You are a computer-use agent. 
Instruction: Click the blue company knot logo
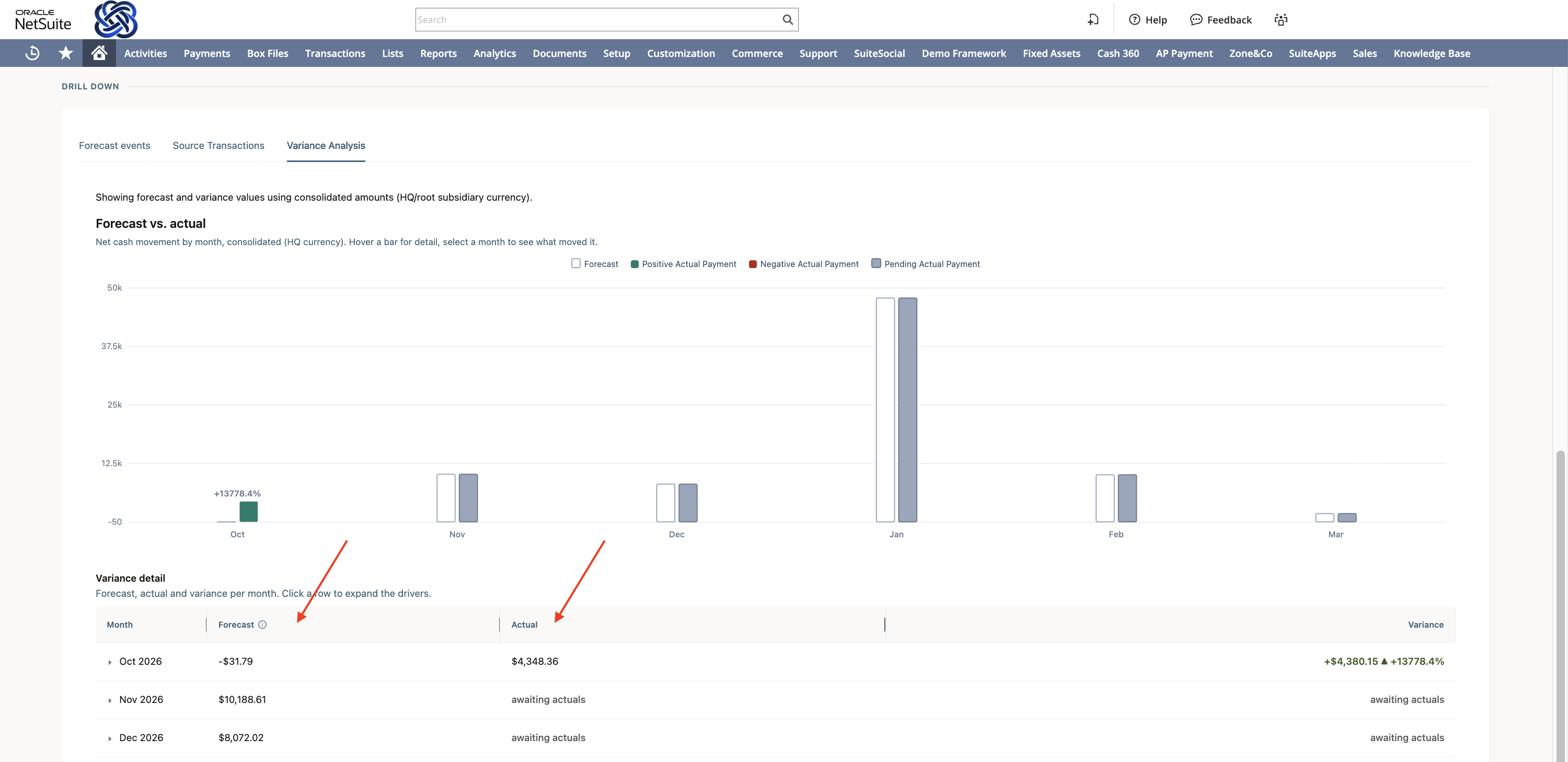(x=116, y=19)
